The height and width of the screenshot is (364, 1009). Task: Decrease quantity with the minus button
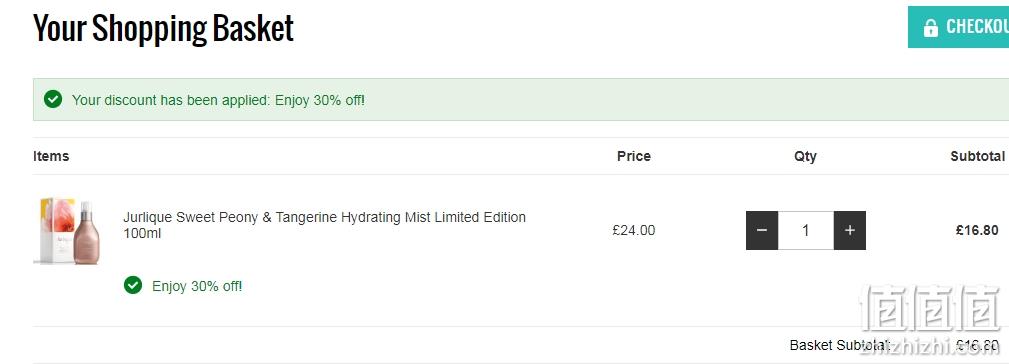pos(762,230)
